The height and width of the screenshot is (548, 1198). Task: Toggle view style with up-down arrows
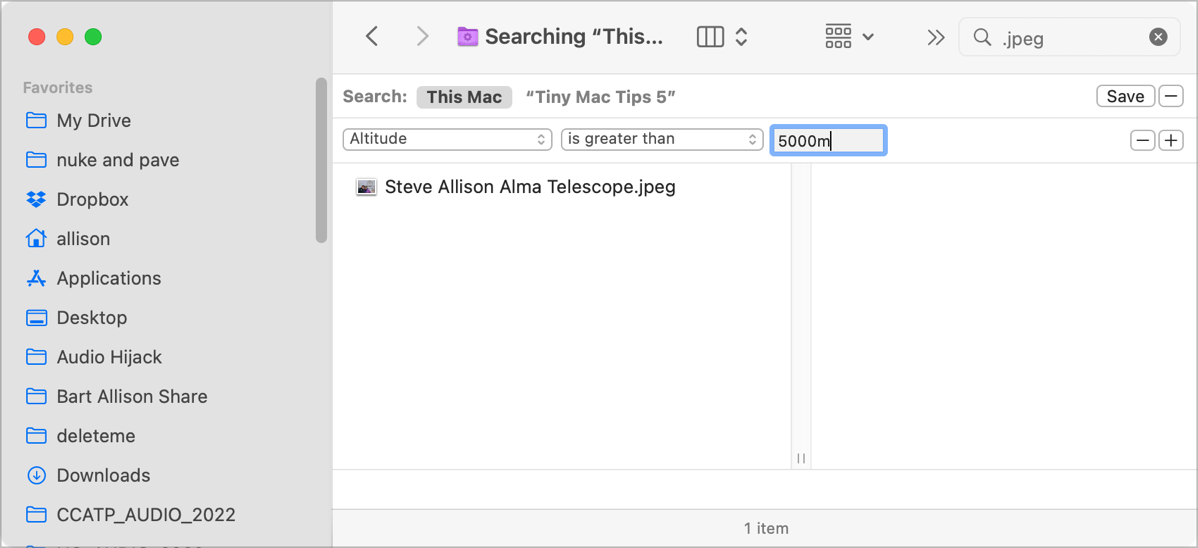coord(741,37)
